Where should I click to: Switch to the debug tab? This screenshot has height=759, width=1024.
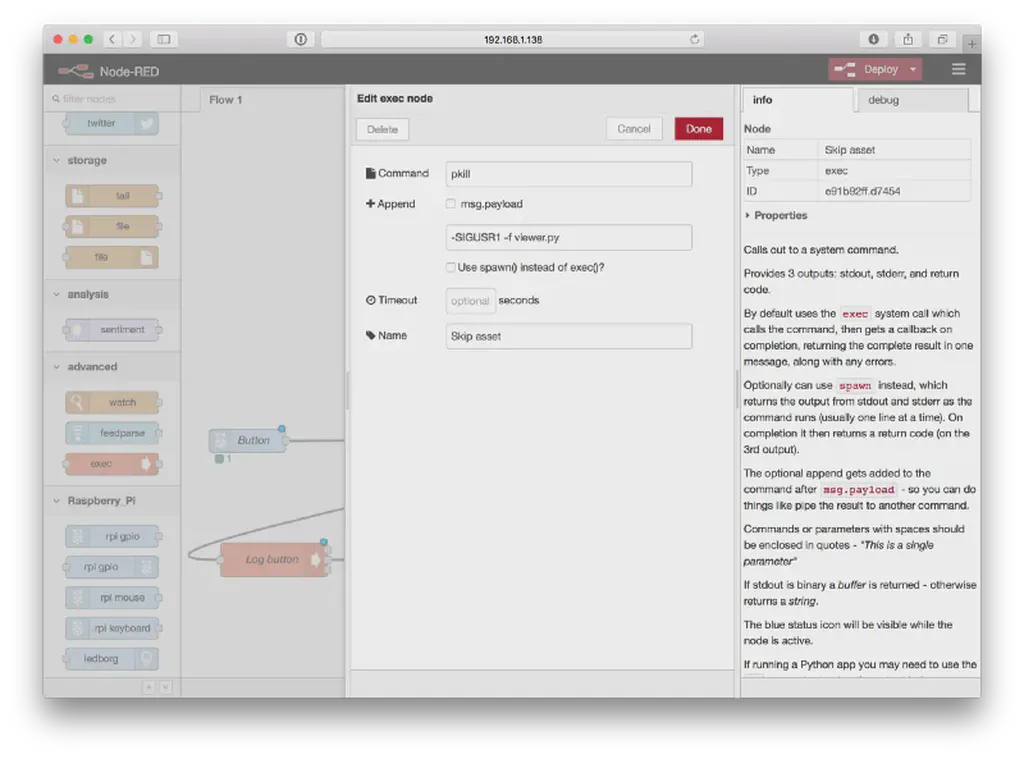(883, 100)
